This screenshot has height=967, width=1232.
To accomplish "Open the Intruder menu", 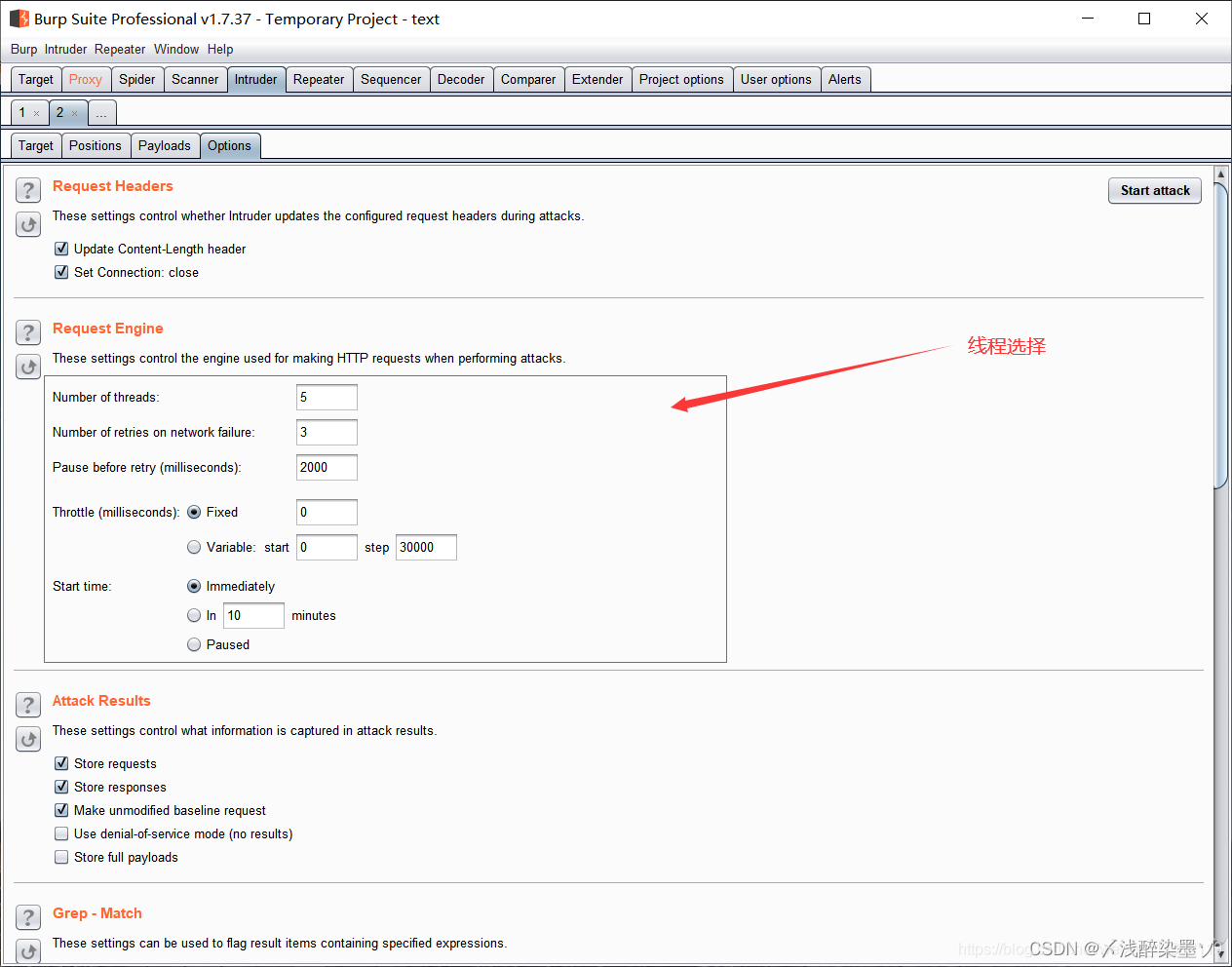I will (x=65, y=49).
